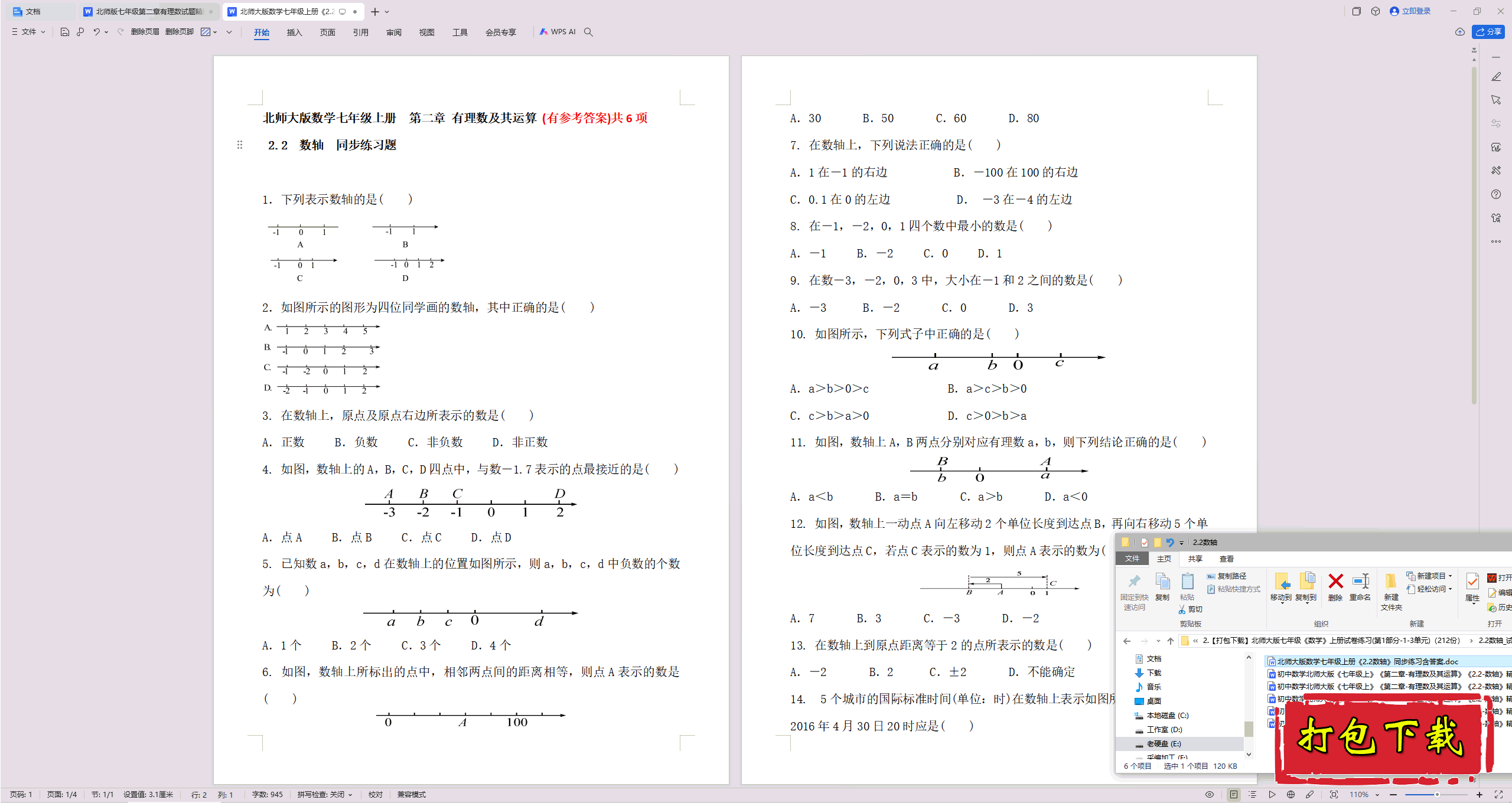This screenshot has width=1512, height=803.
Task: Click 新建文件夹 in Explorer ribbon
Action: pos(1391,592)
